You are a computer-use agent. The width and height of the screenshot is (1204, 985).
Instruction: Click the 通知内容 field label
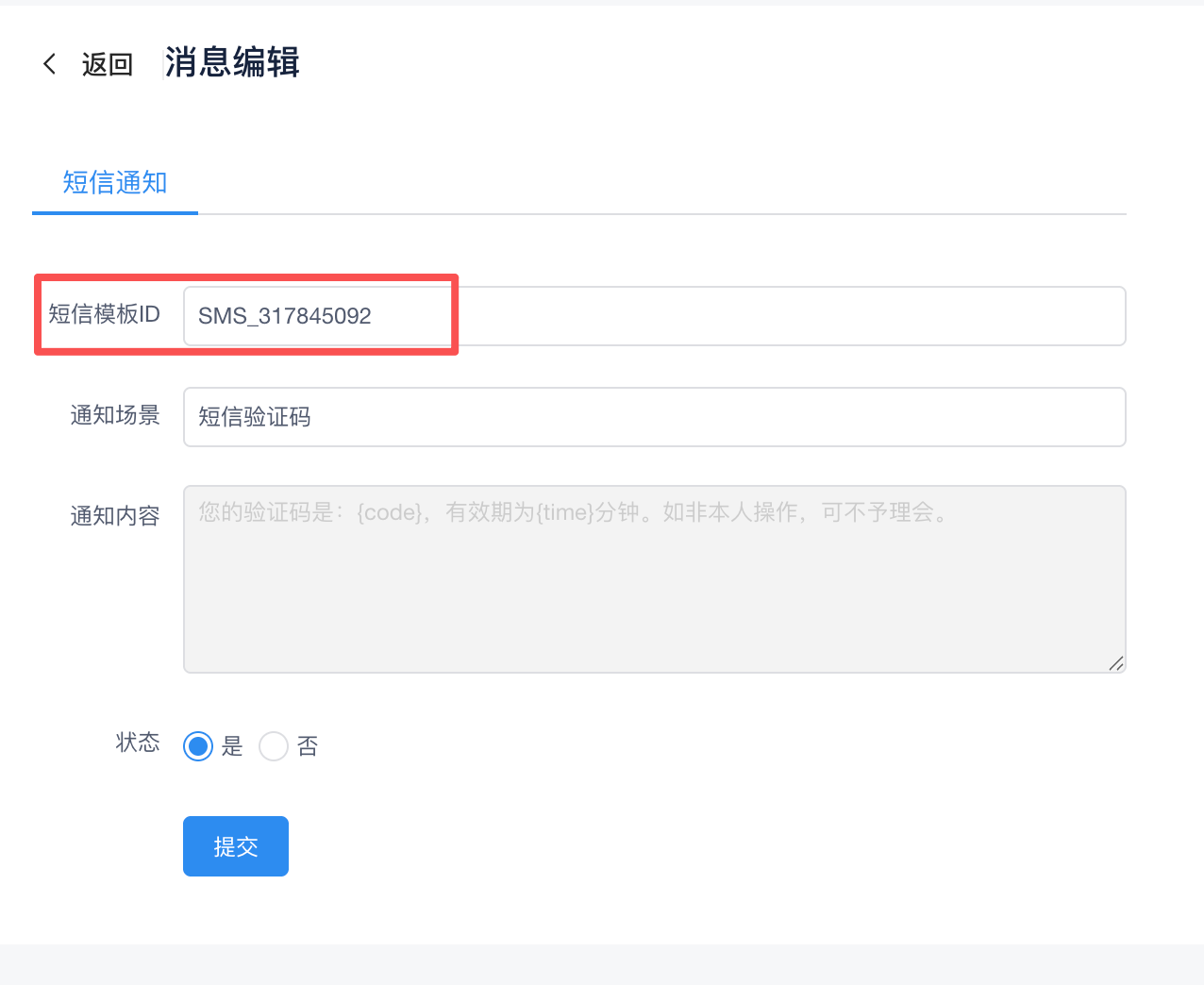[115, 516]
